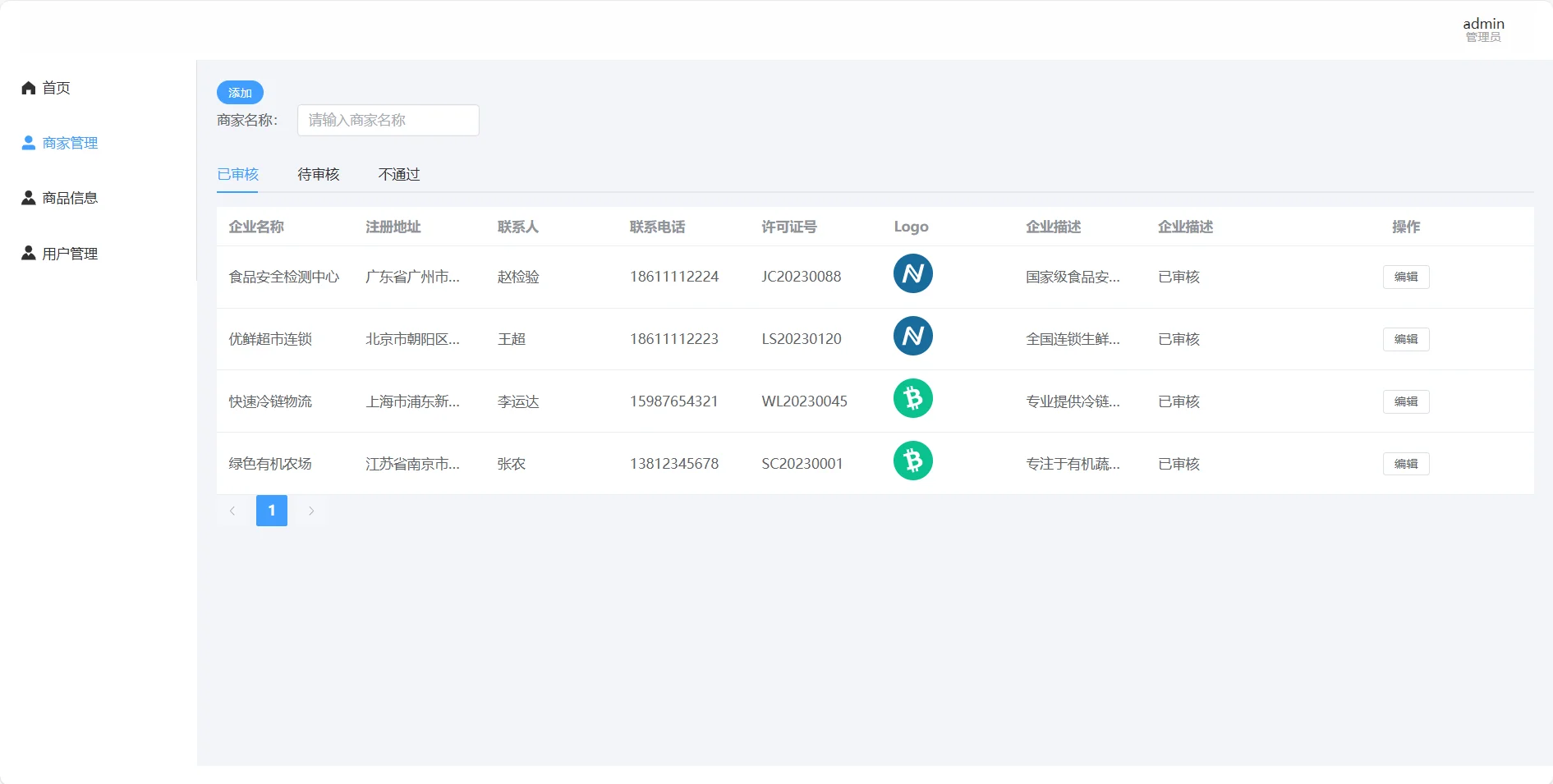
Task: Click address cell 广东省广州市...
Action: click(x=412, y=277)
